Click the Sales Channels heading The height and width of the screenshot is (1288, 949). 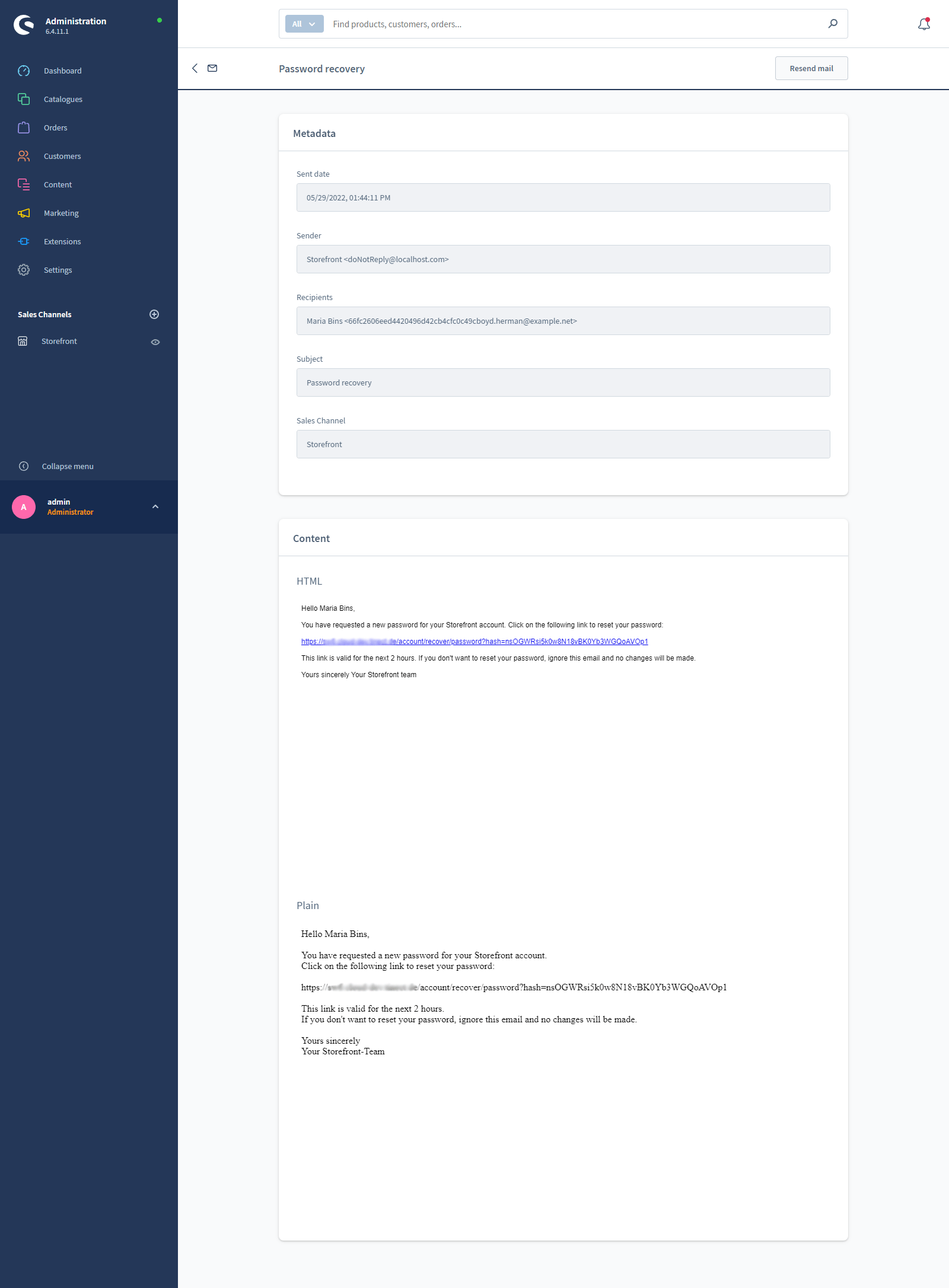pos(44,314)
